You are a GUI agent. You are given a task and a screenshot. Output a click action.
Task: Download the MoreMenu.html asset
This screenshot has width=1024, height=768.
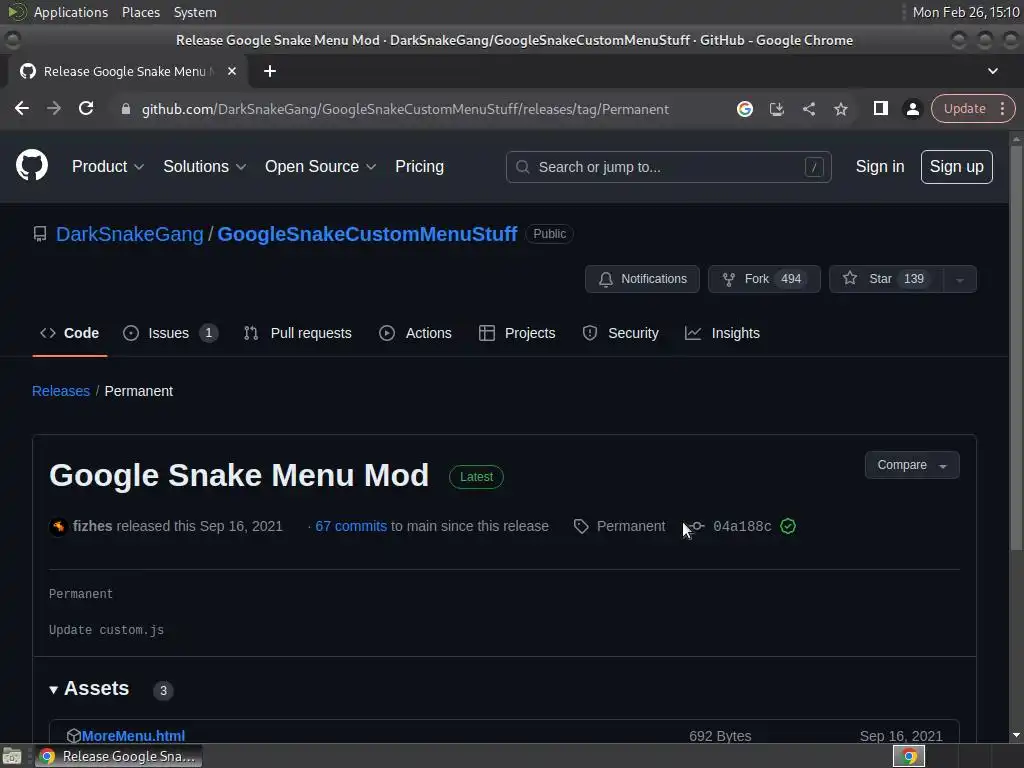pyautogui.click(x=133, y=736)
